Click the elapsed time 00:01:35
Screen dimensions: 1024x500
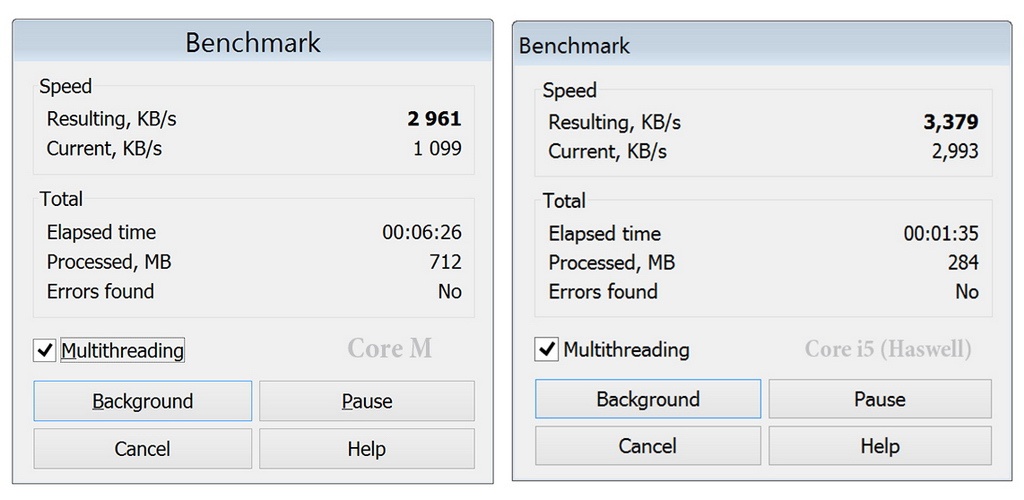point(940,234)
